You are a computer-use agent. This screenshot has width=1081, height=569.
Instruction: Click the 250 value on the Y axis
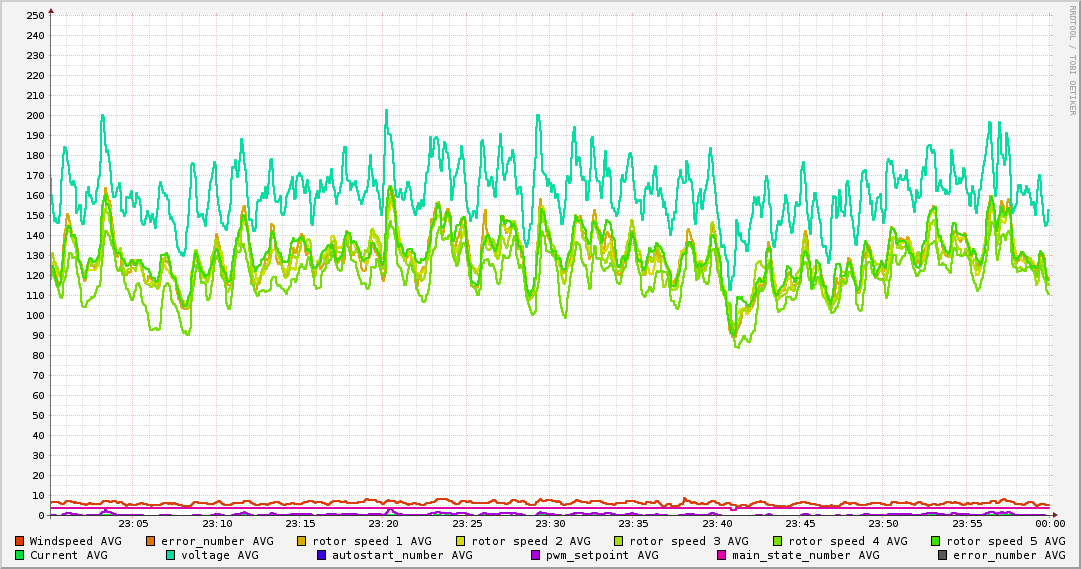(34, 16)
